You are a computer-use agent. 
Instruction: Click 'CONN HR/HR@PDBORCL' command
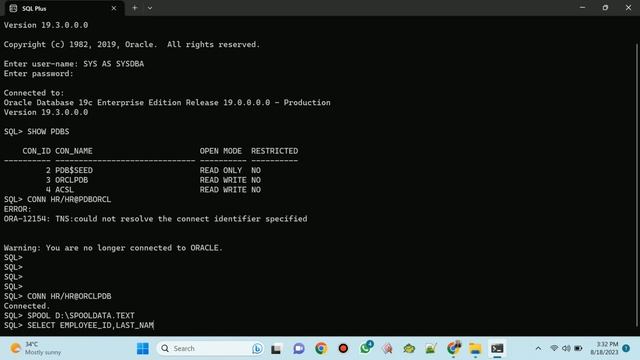(x=69, y=200)
